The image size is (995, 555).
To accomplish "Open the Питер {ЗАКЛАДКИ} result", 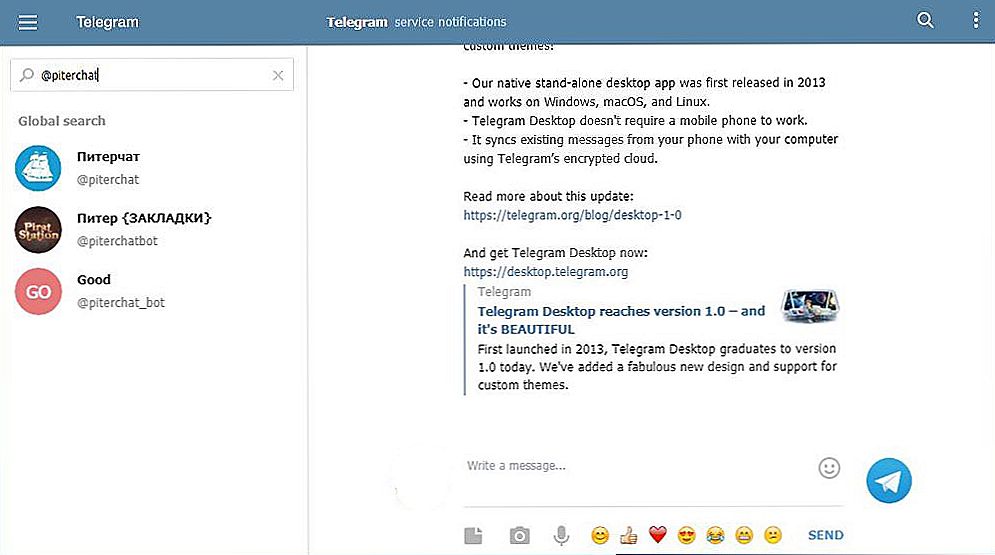I will 155,230.
